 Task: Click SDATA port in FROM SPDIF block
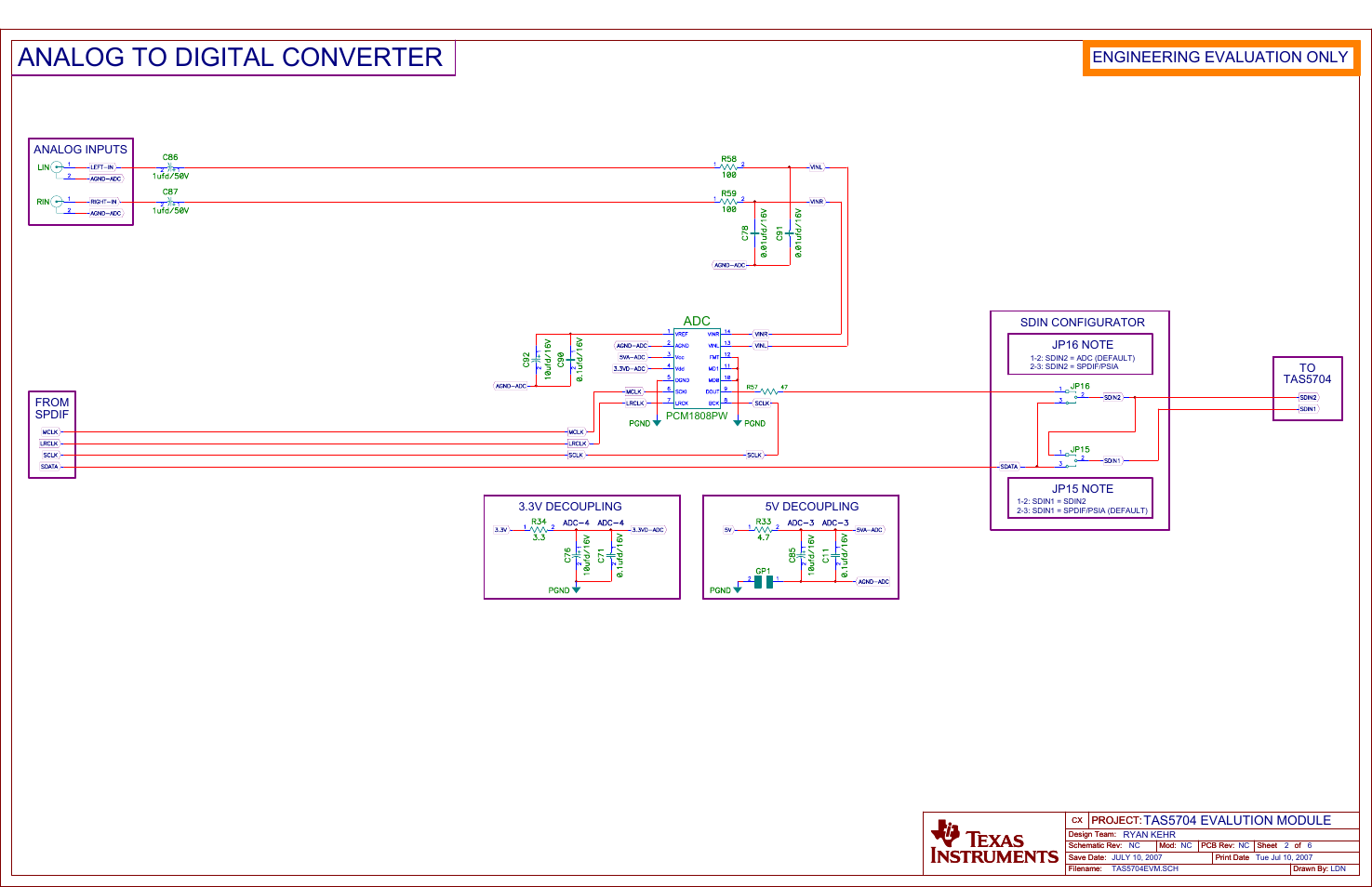click(49, 467)
